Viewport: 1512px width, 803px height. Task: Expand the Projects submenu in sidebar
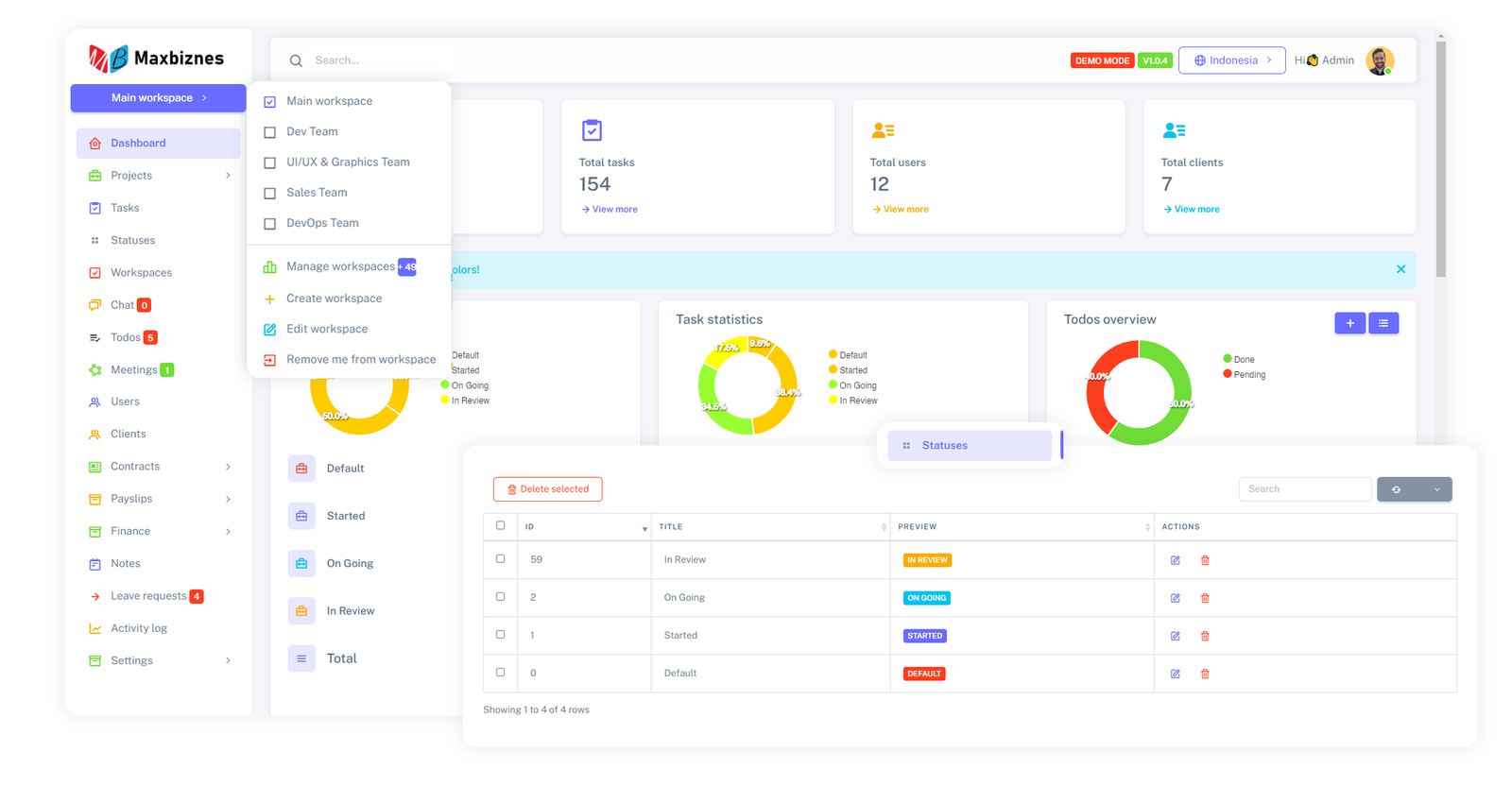(x=228, y=176)
